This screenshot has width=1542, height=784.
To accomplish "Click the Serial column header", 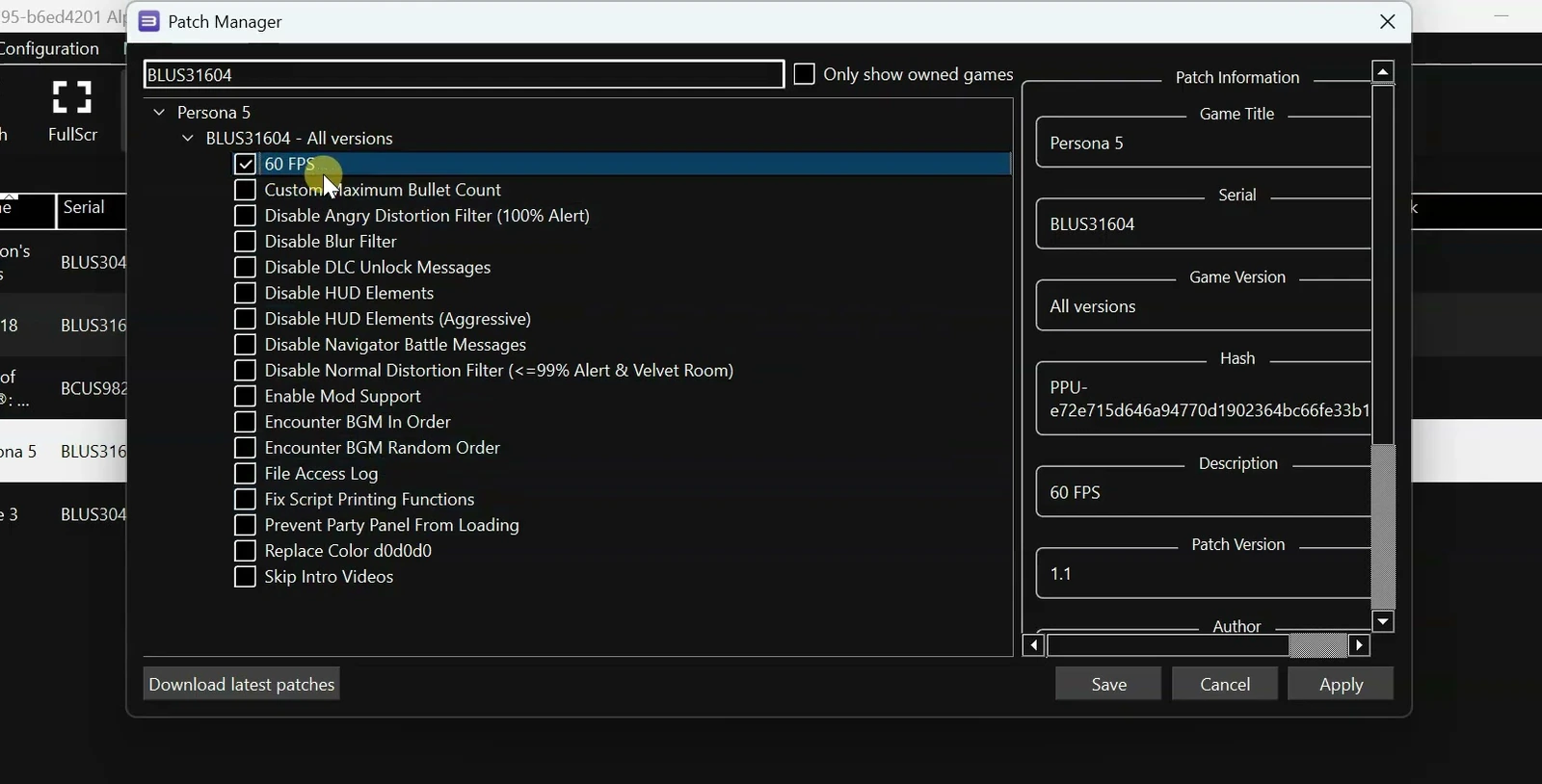I will (91, 209).
